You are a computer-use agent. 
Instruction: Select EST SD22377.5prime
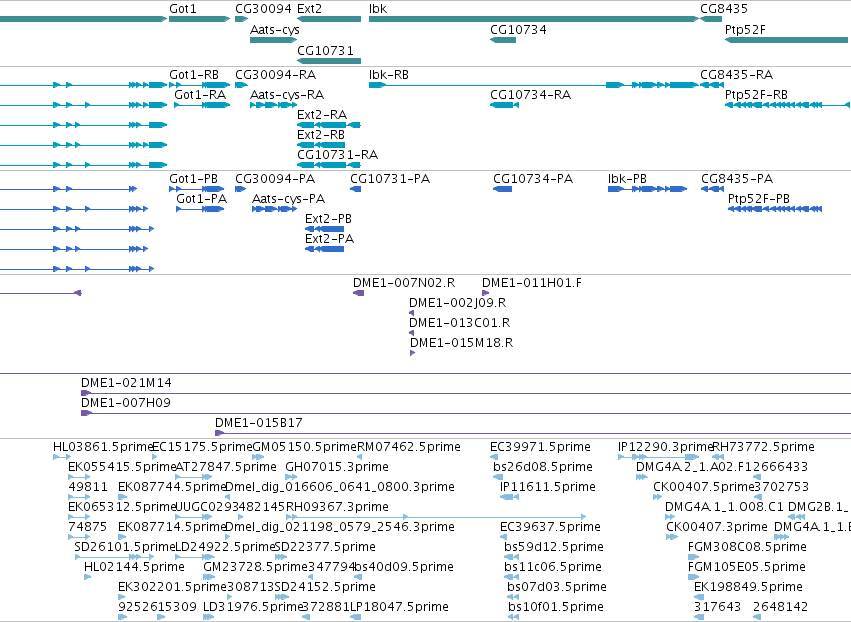pyautogui.click(x=325, y=547)
